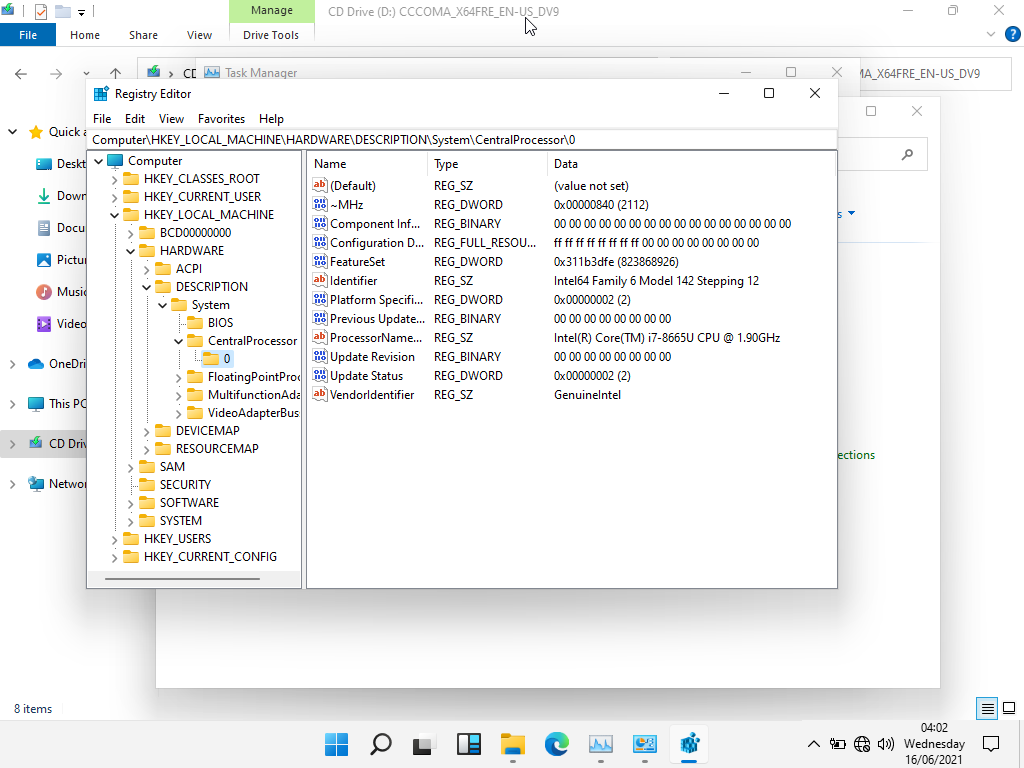This screenshot has height=768, width=1024.
Task: Select the BIOS key
Action: tap(220, 323)
